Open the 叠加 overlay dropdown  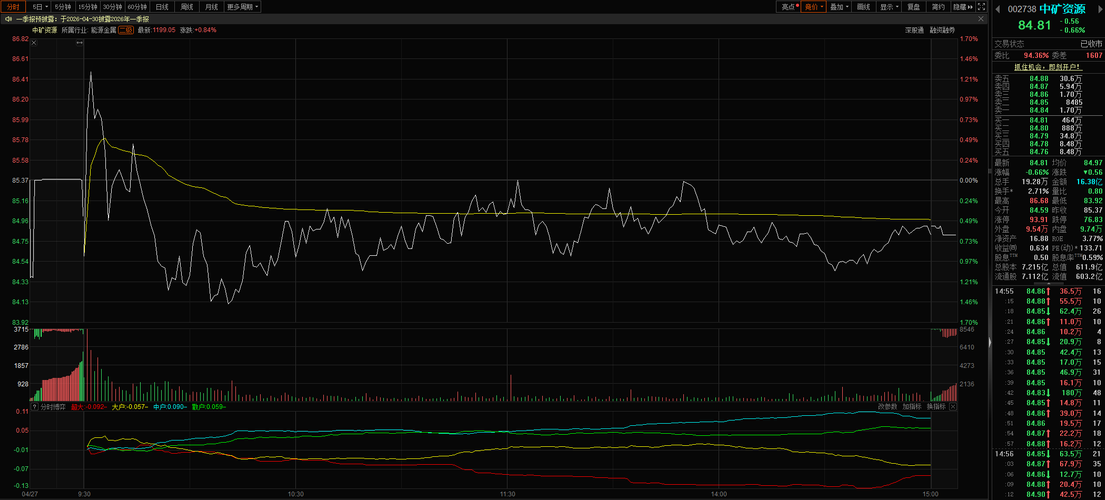click(x=839, y=6)
